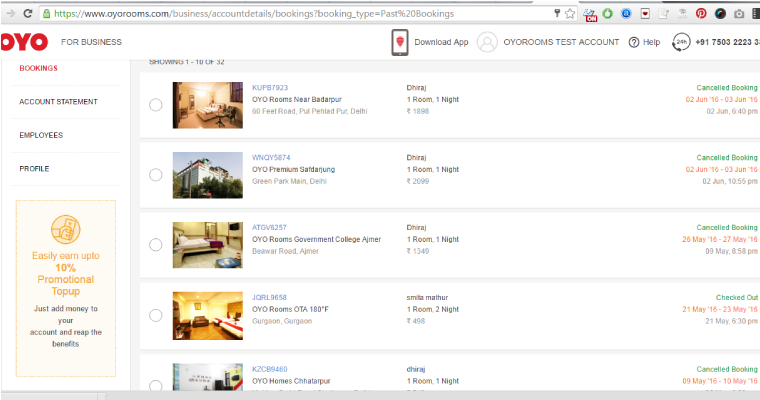
Task: Open the Bookings section in sidebar
Action: (x=38, y=68)
